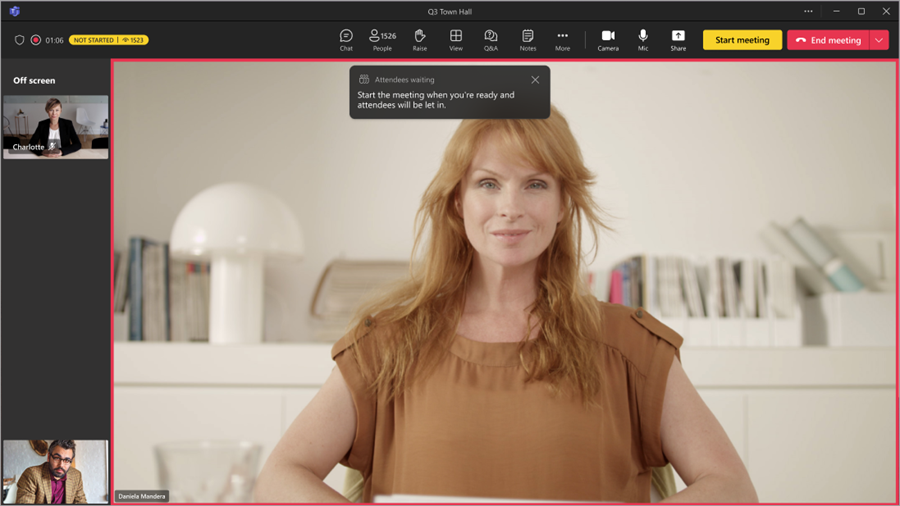Click the Not Started attendee count badge
900x506 pixels.
108,40
